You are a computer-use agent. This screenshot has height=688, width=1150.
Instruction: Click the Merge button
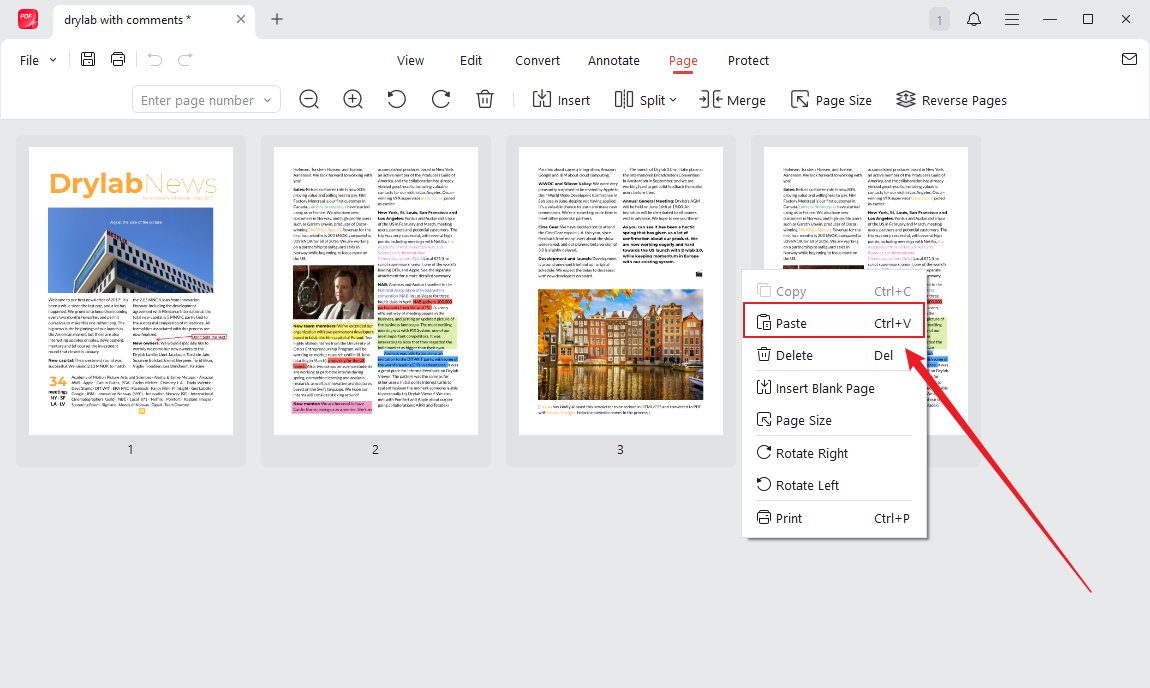(733, 99)
